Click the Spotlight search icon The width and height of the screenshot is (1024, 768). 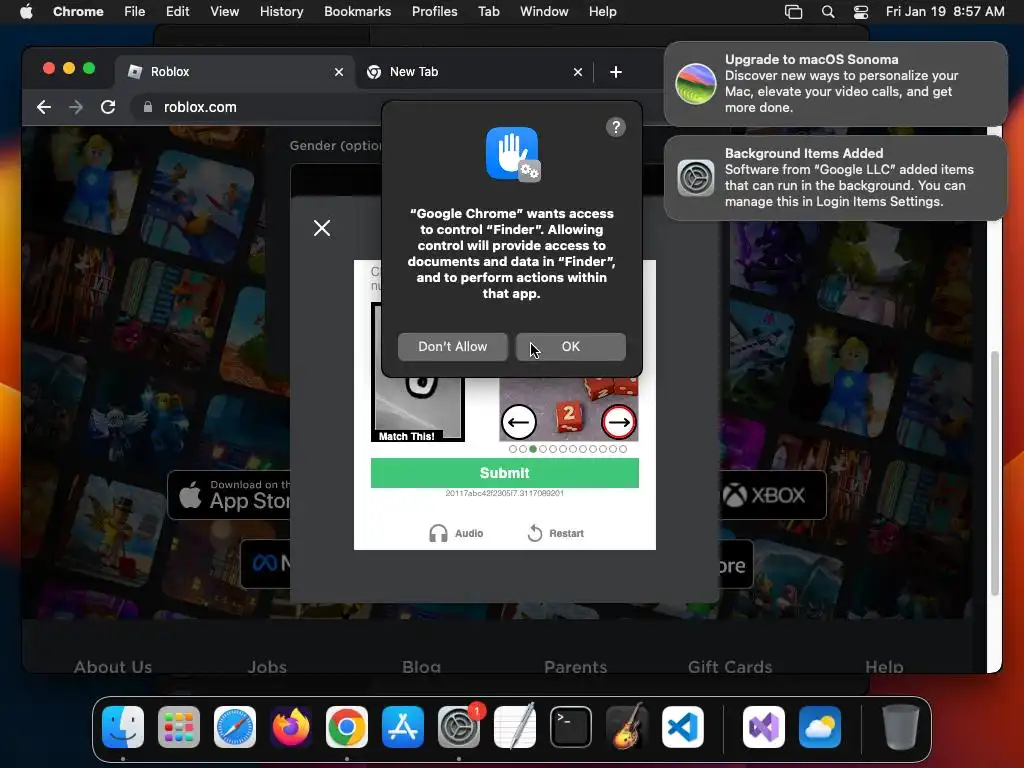pyautogui.click(x=828, y=12)
